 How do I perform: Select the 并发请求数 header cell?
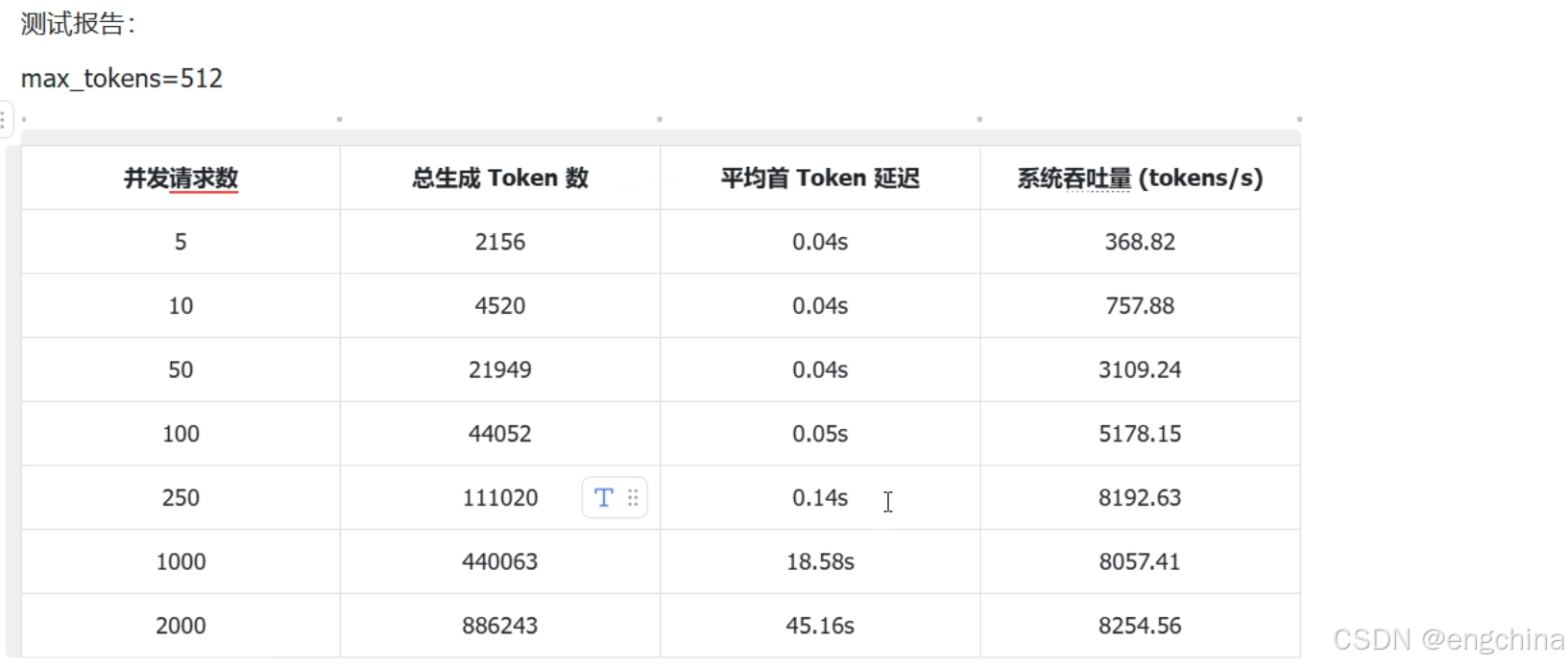pos(181,178)
